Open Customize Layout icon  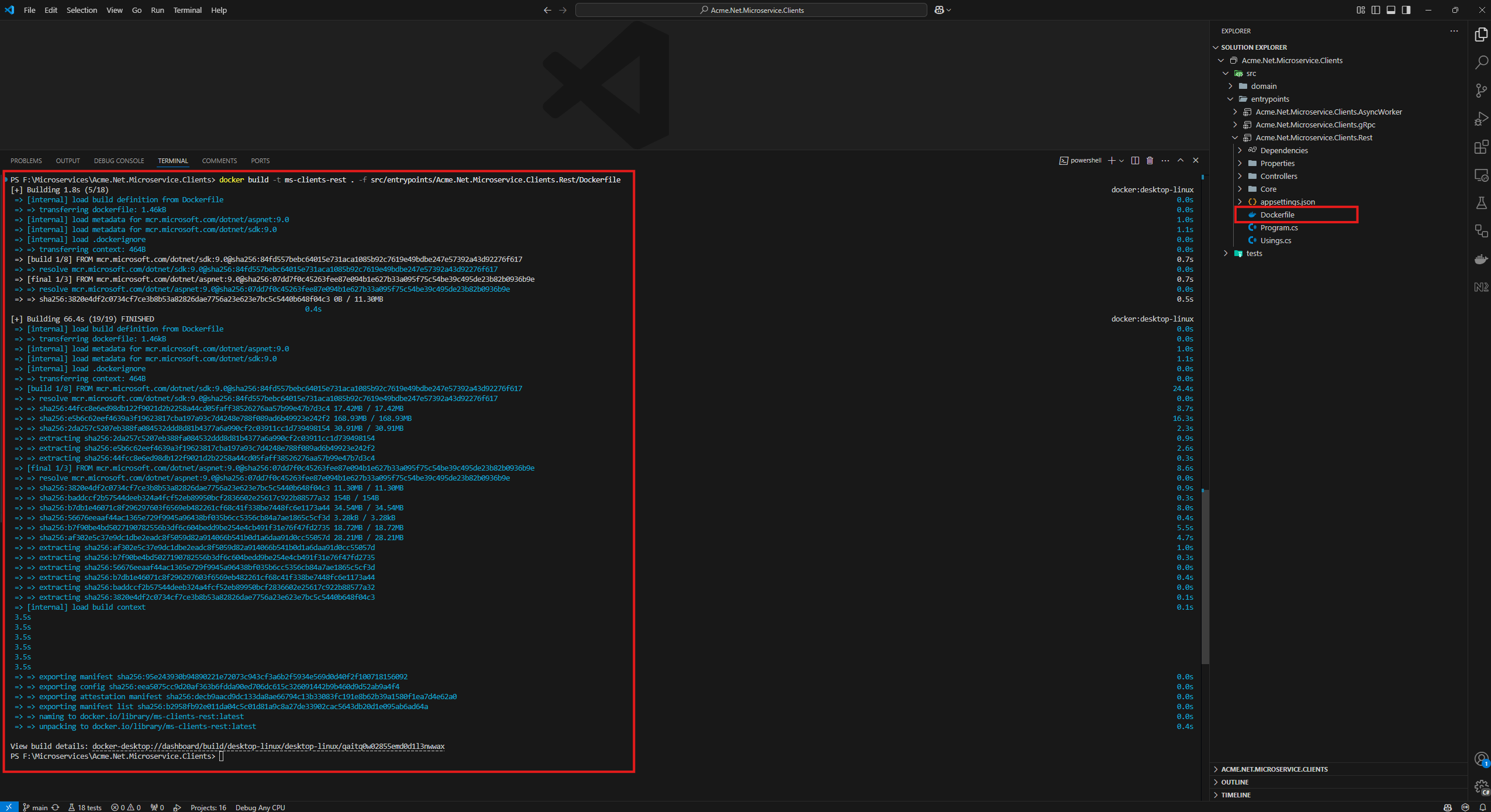[x=1361, y=10]
